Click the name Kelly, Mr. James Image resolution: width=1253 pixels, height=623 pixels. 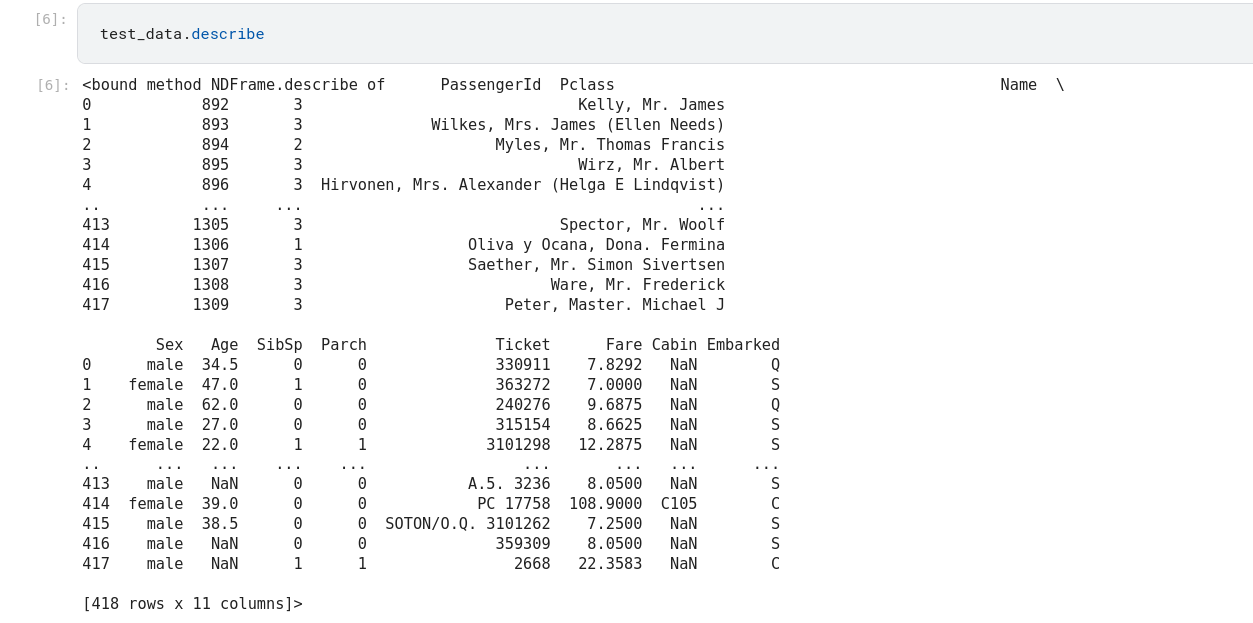651,105
